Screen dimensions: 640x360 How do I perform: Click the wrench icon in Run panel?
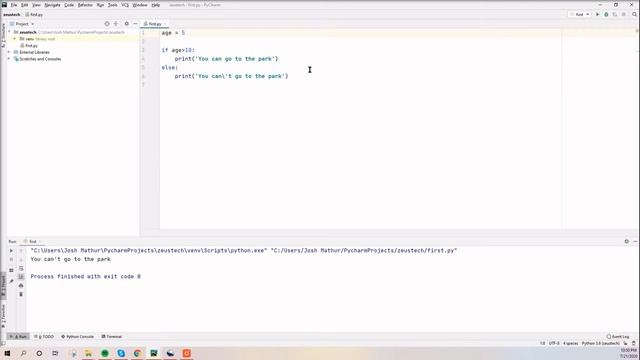(11, 281)
